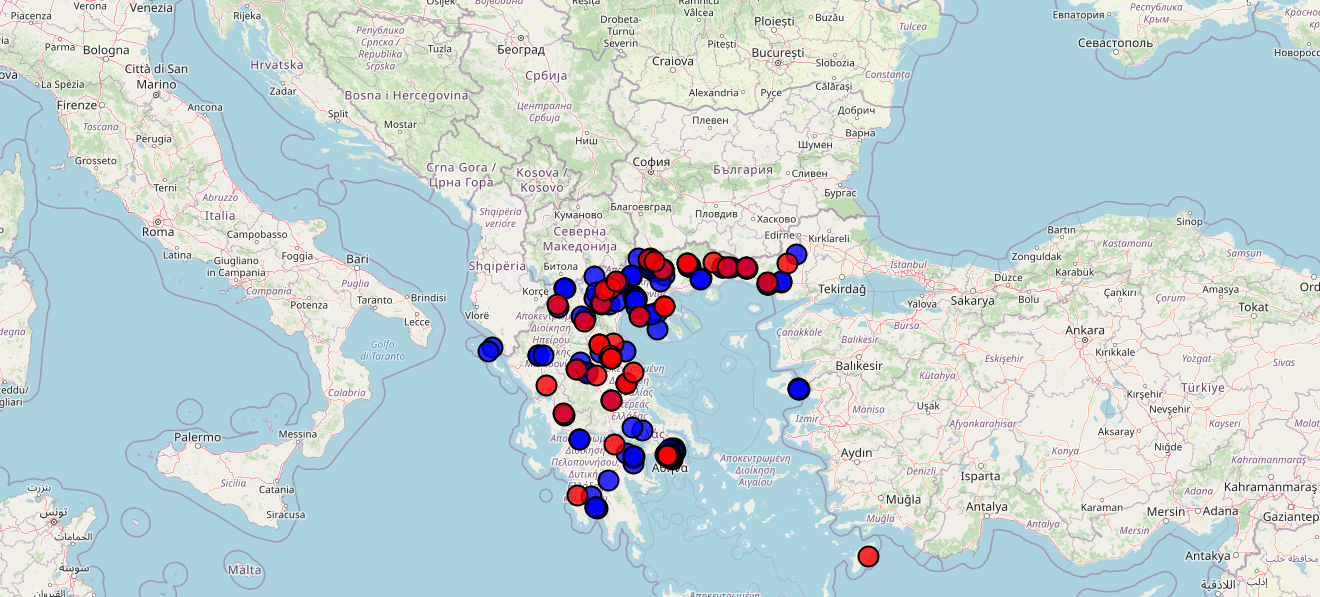Click the Београд city label
Viewport: 1320px width, 597px height.
[520, 49]
